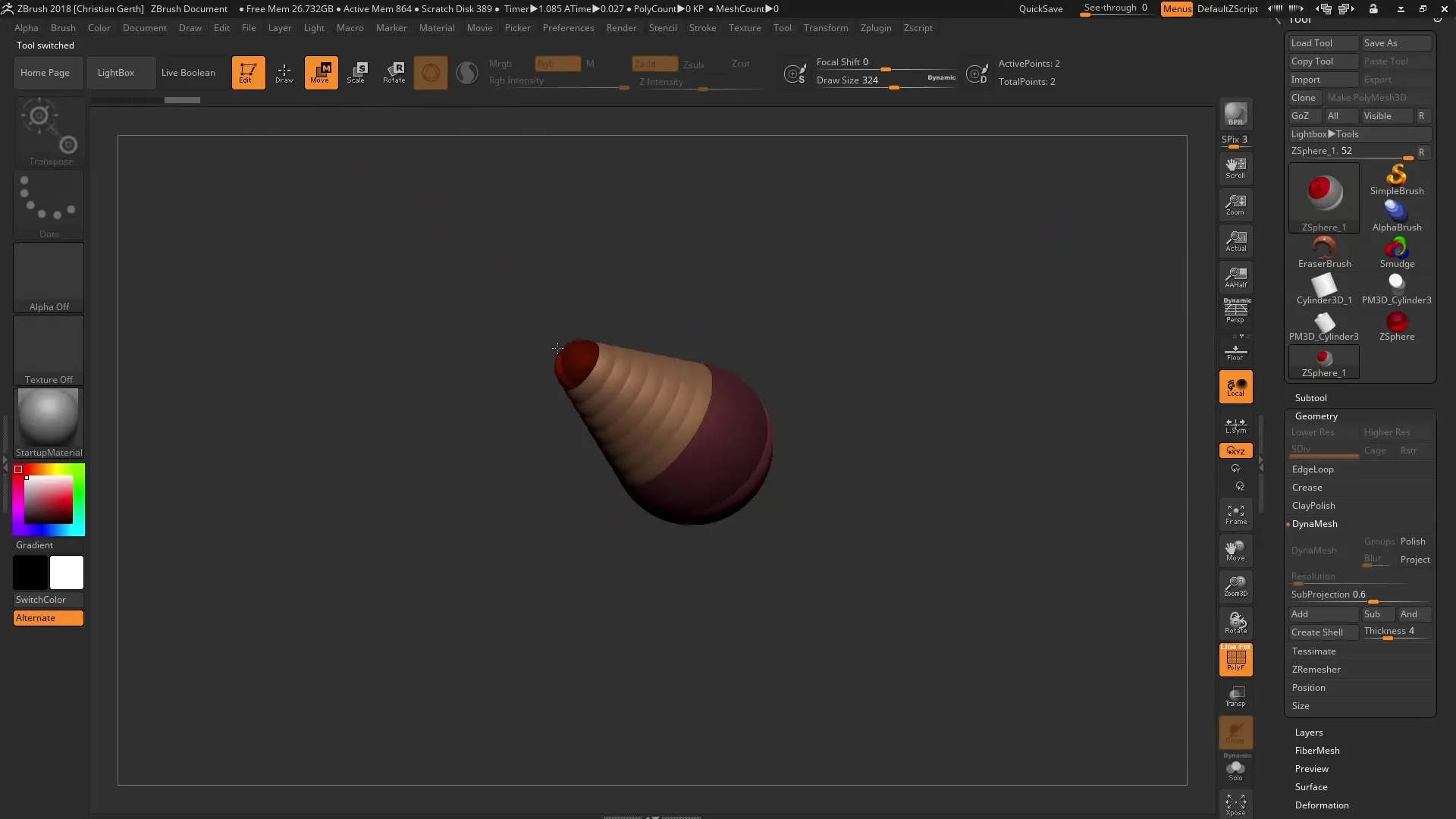Pick the Smudge tool thumbnail
Image resolution: width=1456 pixels, height=819 pixels.
(x=1396, y=253)
